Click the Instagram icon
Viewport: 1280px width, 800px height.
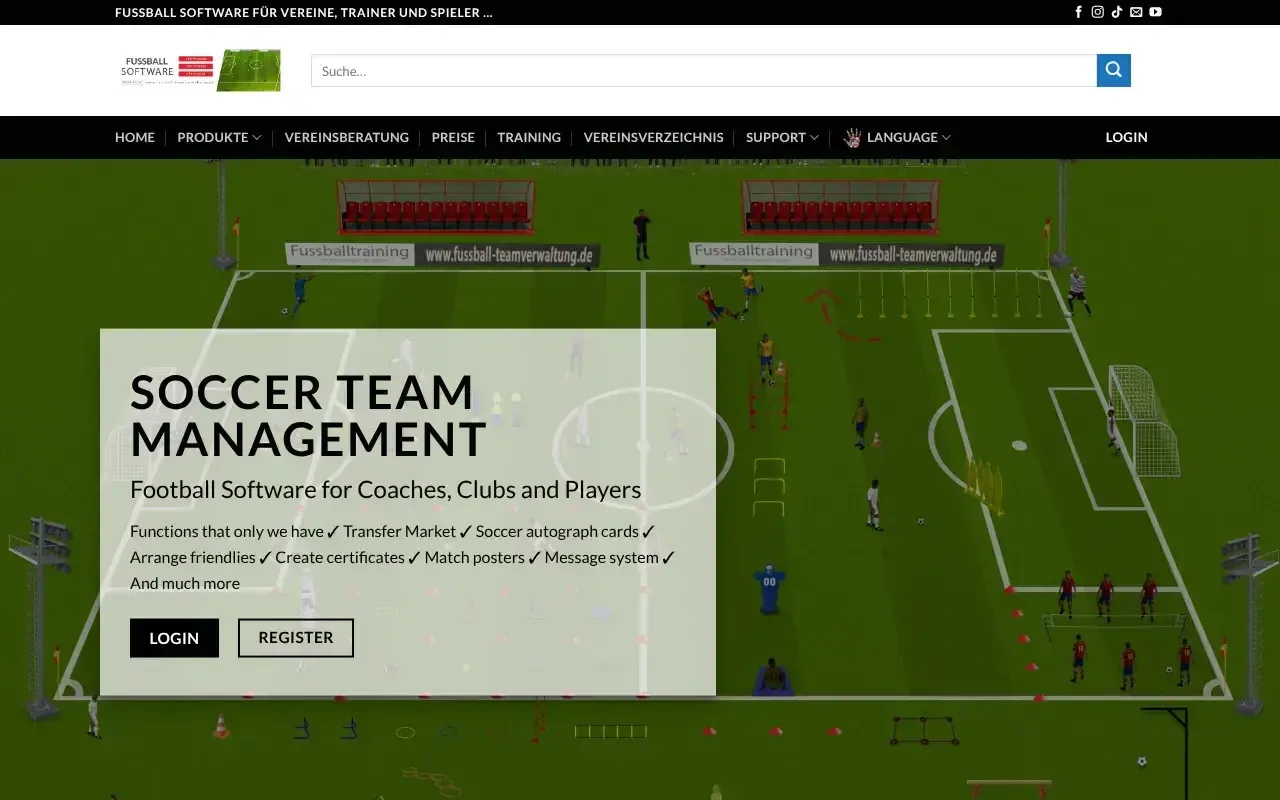(1097, 12)
